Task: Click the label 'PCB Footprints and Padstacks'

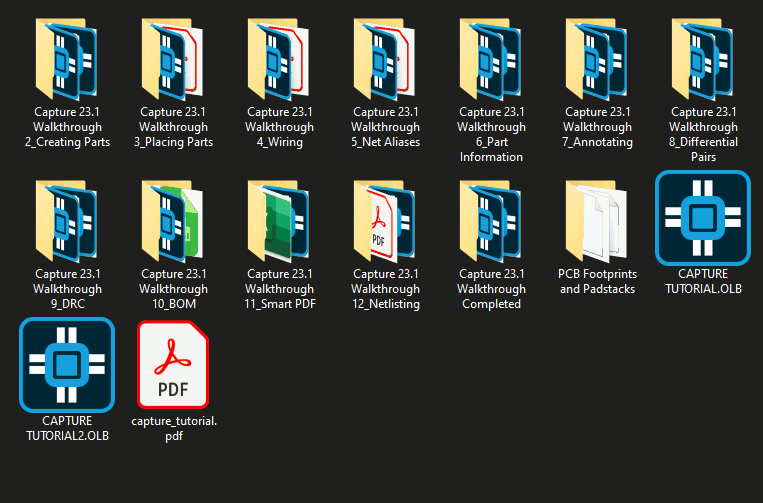Action: point(598,281)
